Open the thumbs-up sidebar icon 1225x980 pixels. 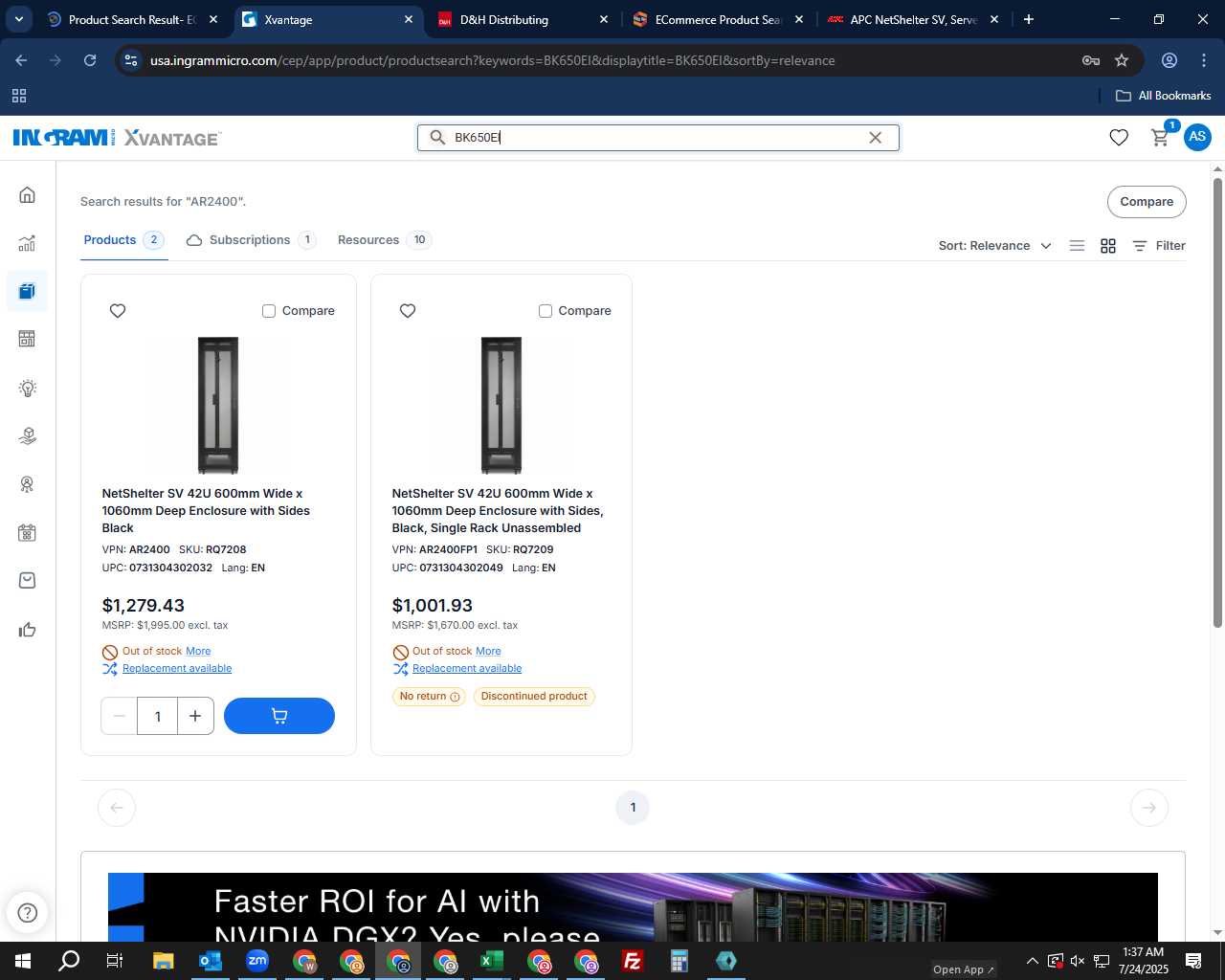pos(27,630)
